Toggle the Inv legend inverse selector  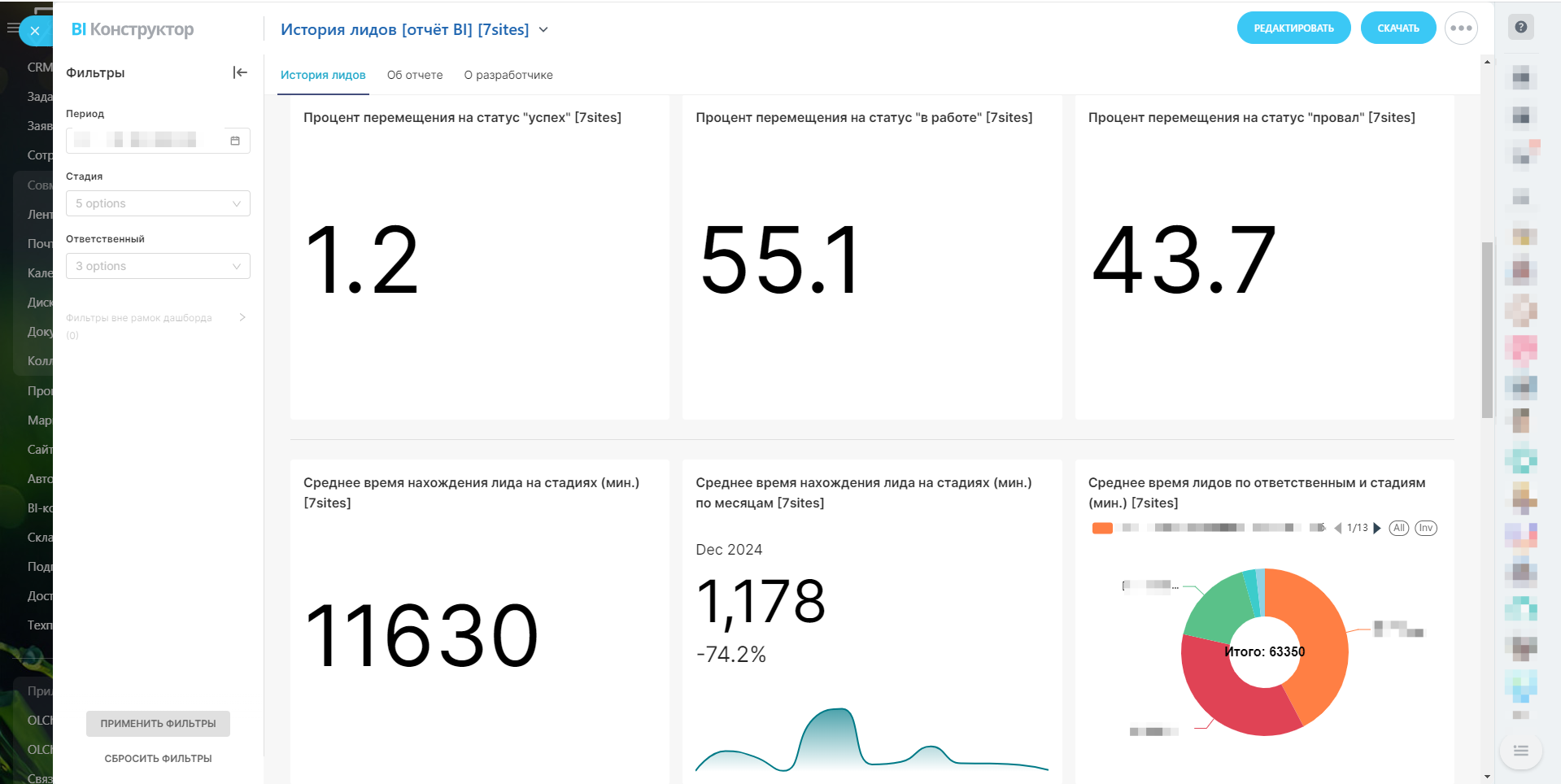pyautogui.click(x=1426, y=528)
